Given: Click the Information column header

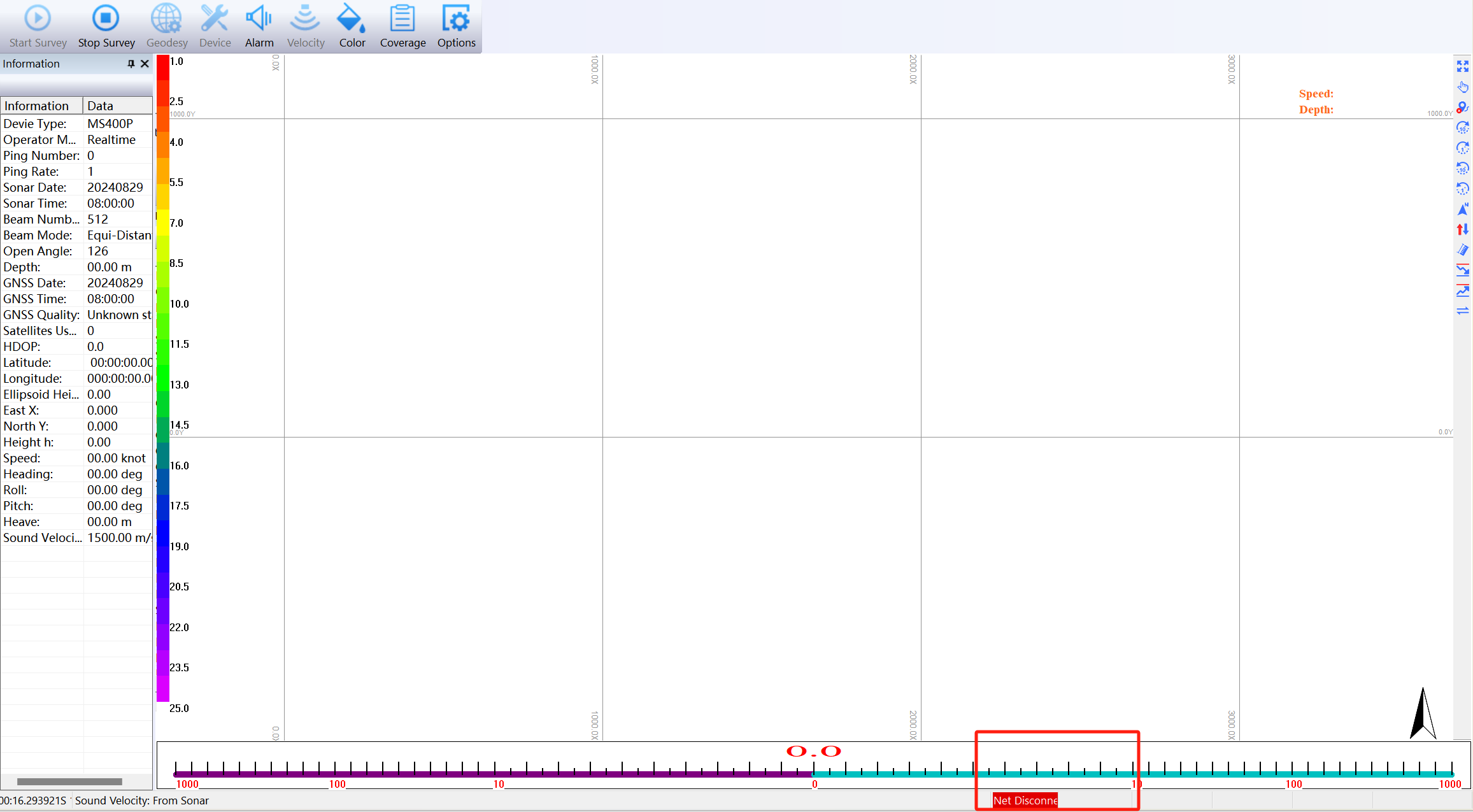Looking at the screenshot, I should (42, 106).
